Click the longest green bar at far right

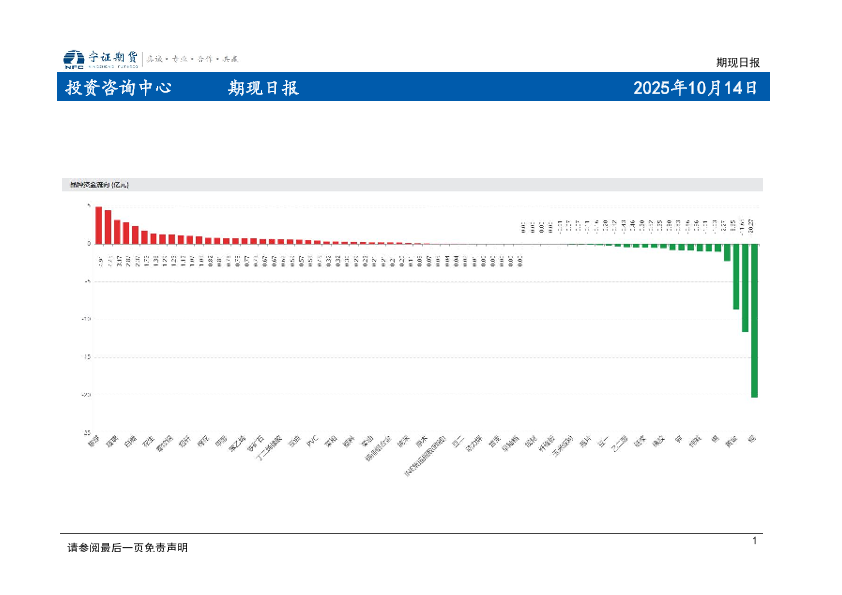click(x=754, y=320)
